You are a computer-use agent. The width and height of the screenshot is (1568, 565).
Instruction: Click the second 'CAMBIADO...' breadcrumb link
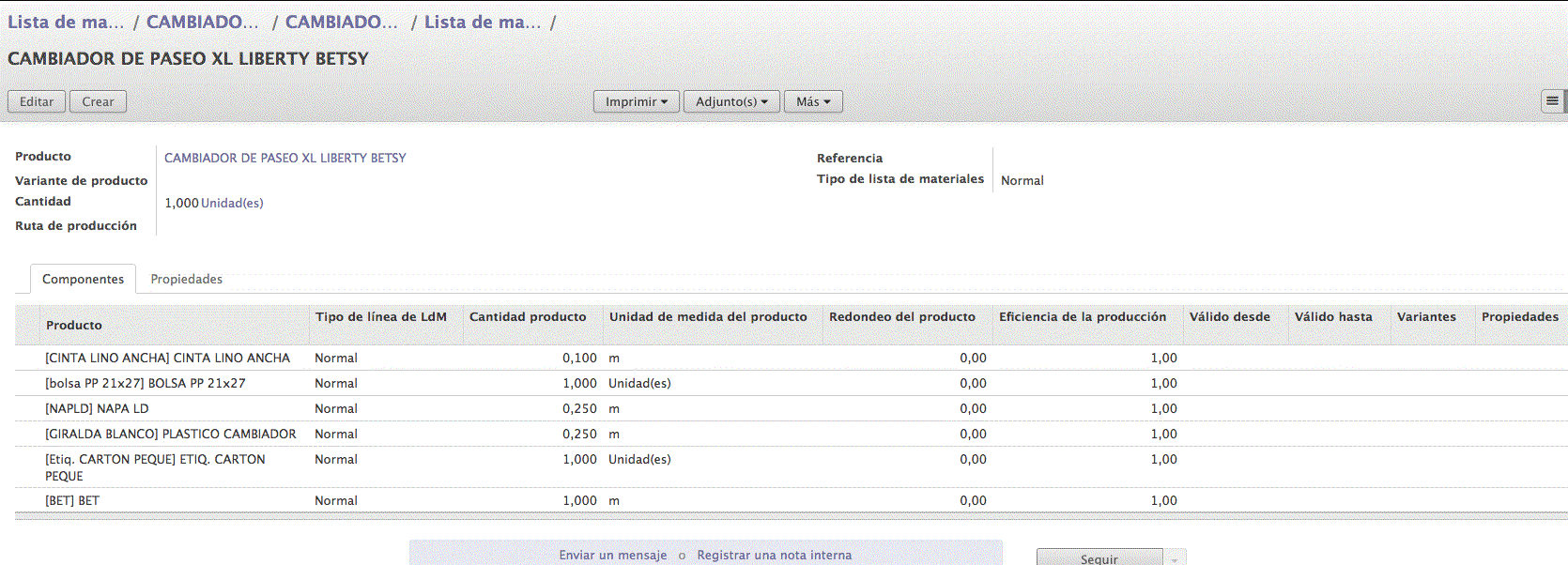pyautogui.click(x=341, y=22)
